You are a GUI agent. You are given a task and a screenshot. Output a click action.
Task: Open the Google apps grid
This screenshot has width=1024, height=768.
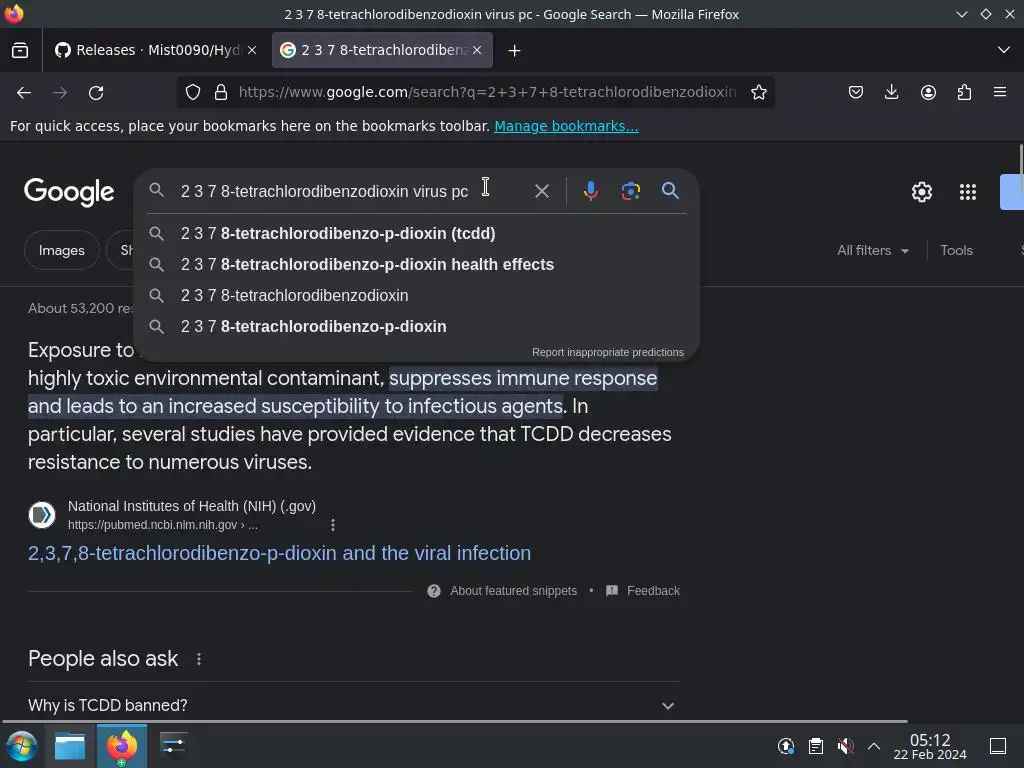[x=967, y=192]
